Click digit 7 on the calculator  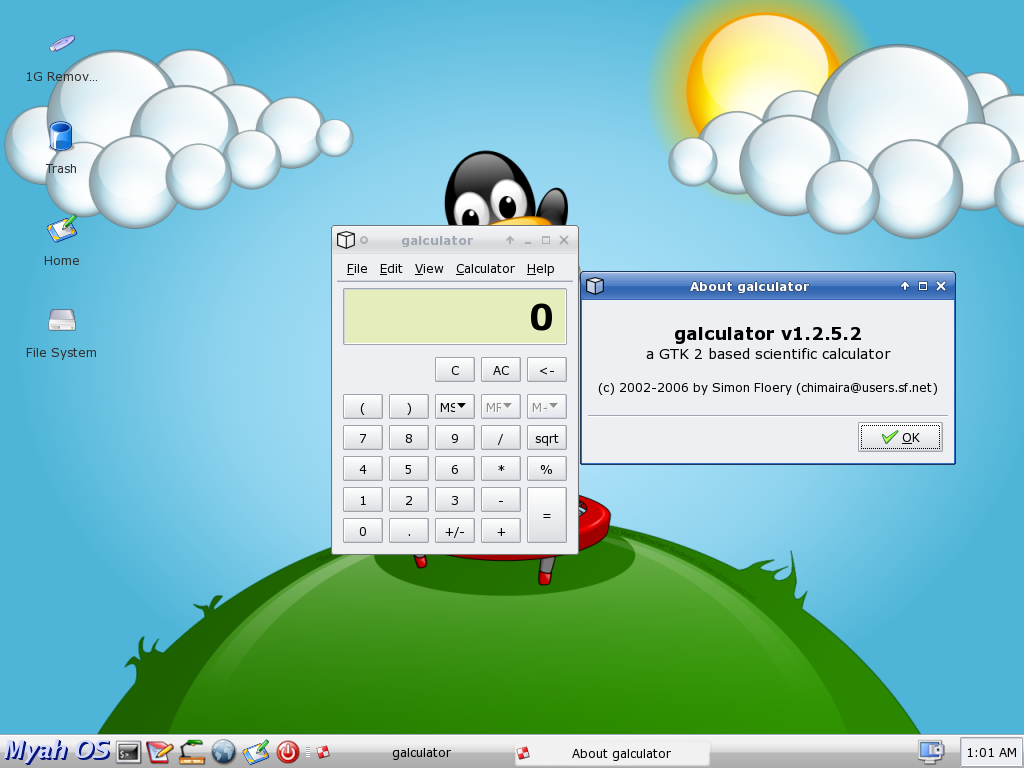tap(362, 438)
